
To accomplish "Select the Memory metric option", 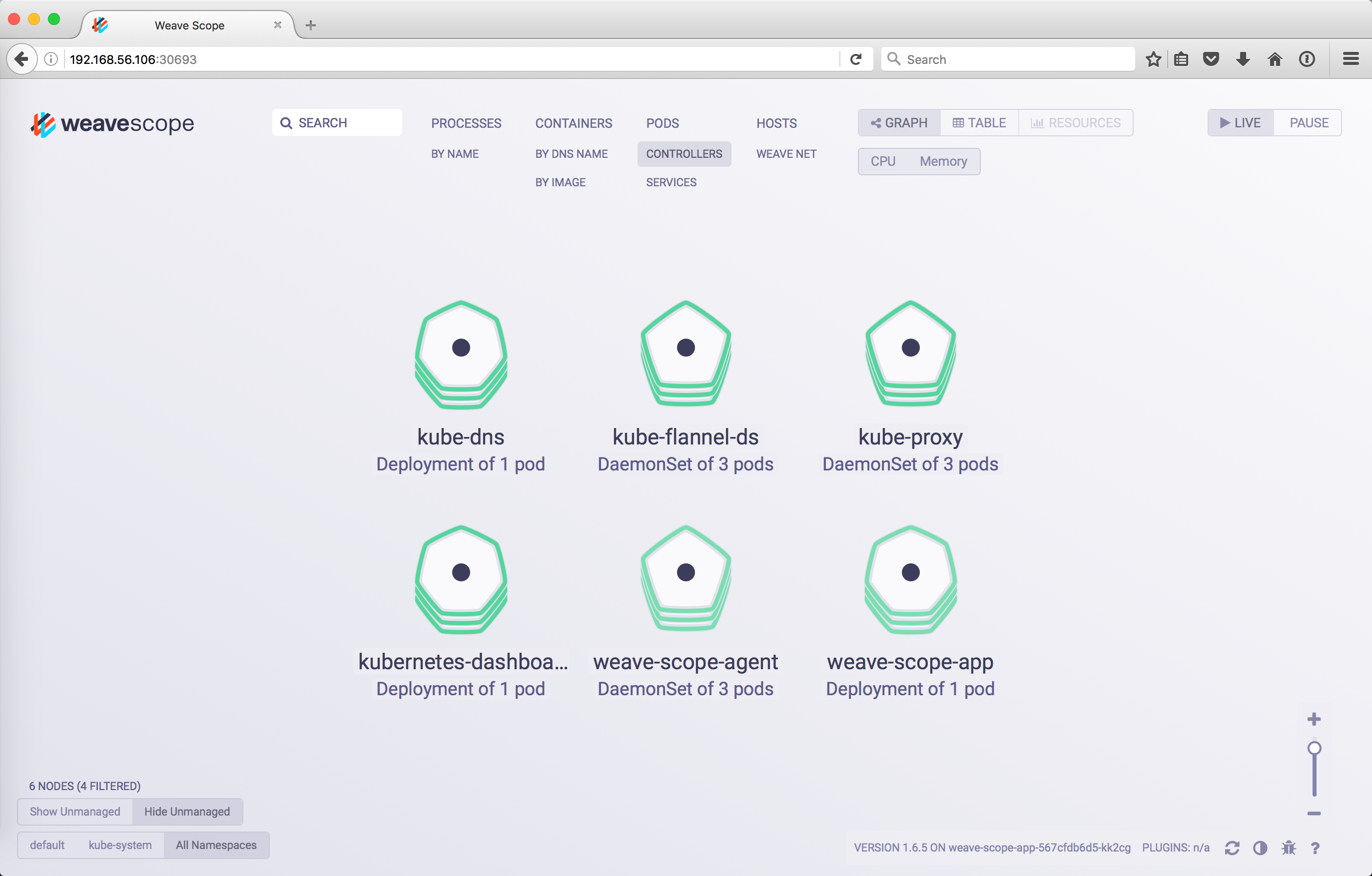I will (x=943, y=162).
